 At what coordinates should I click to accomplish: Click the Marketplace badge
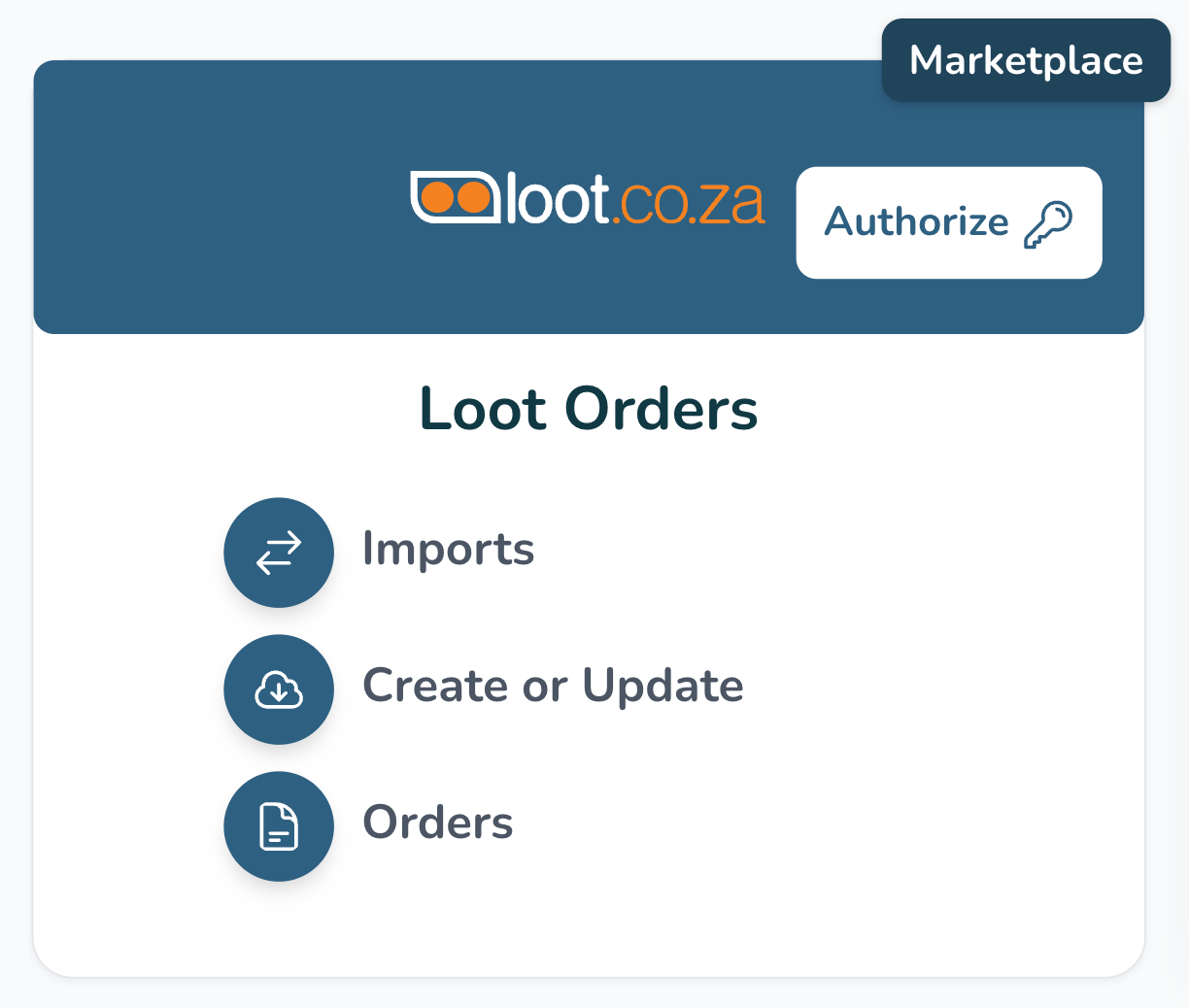[1026, 60]
